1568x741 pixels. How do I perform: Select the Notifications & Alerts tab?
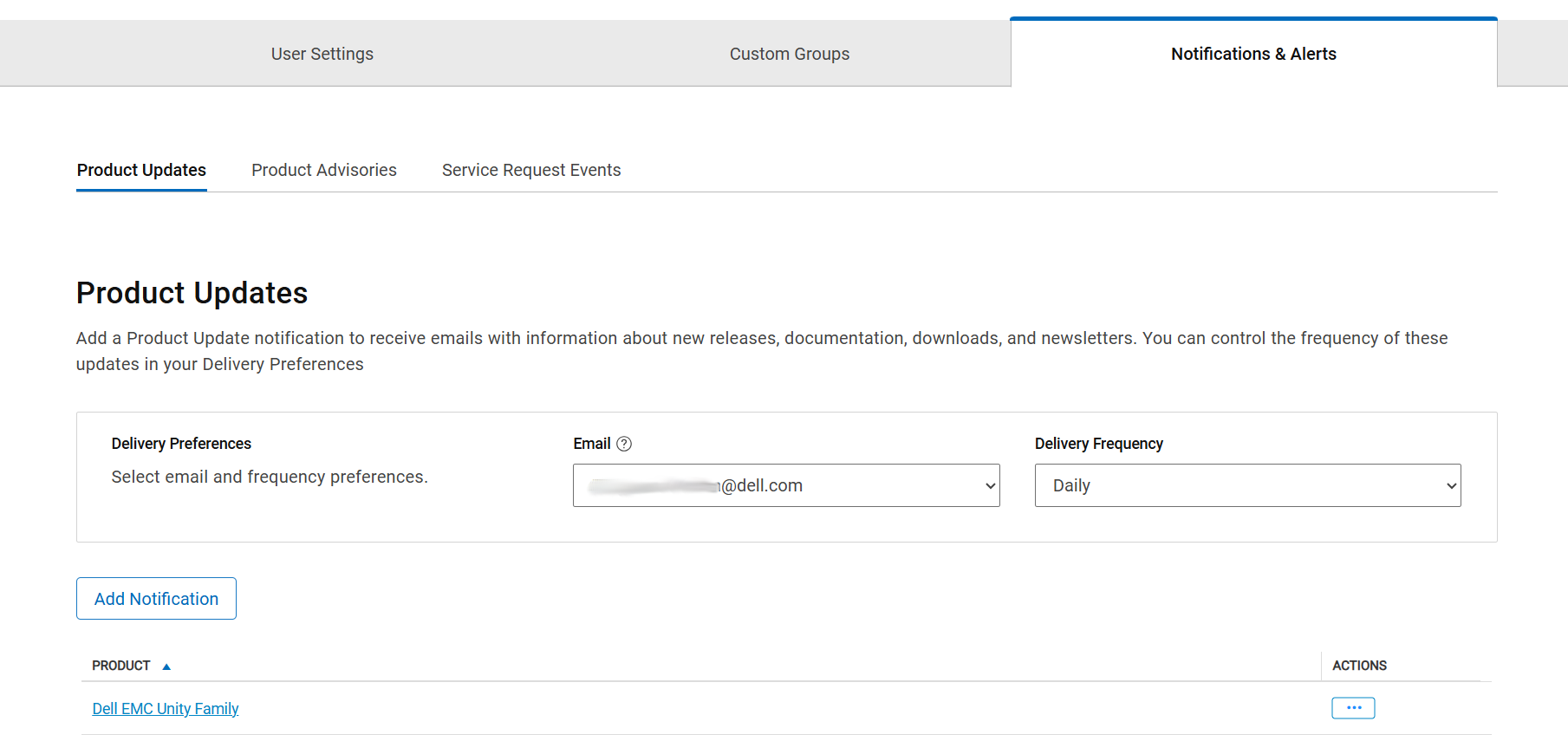point(1252,54)
